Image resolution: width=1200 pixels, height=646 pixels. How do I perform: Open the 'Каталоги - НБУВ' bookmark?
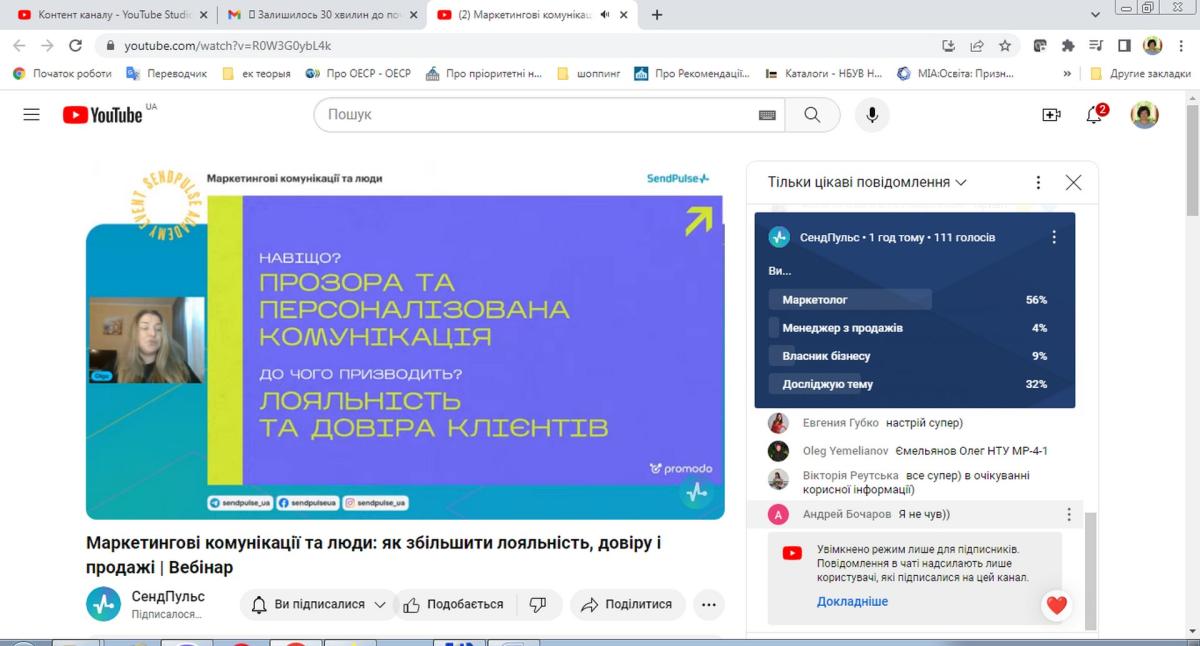click(x=823, y=73)
